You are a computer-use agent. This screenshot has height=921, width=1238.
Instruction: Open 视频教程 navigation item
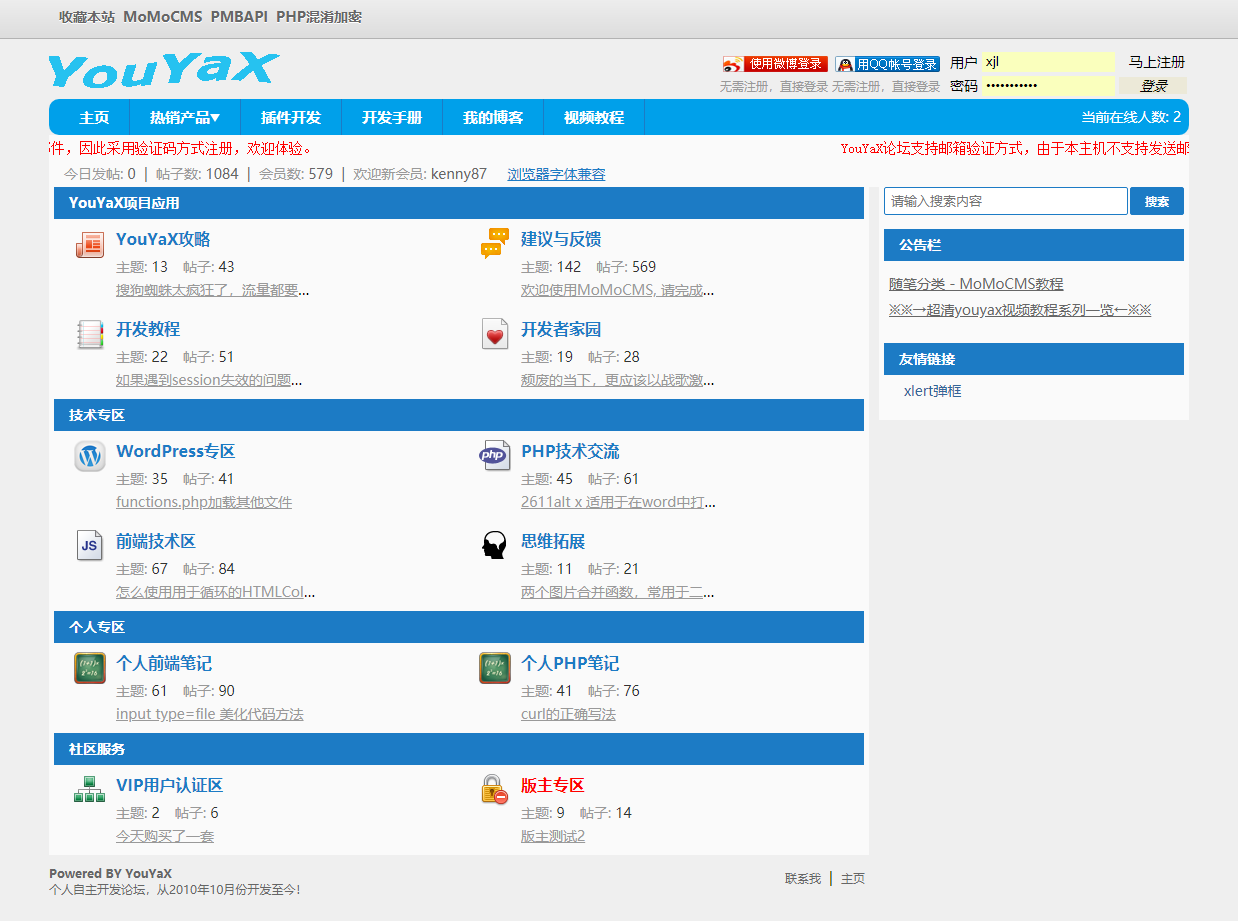pyautogui.click(x=594, y=117)
